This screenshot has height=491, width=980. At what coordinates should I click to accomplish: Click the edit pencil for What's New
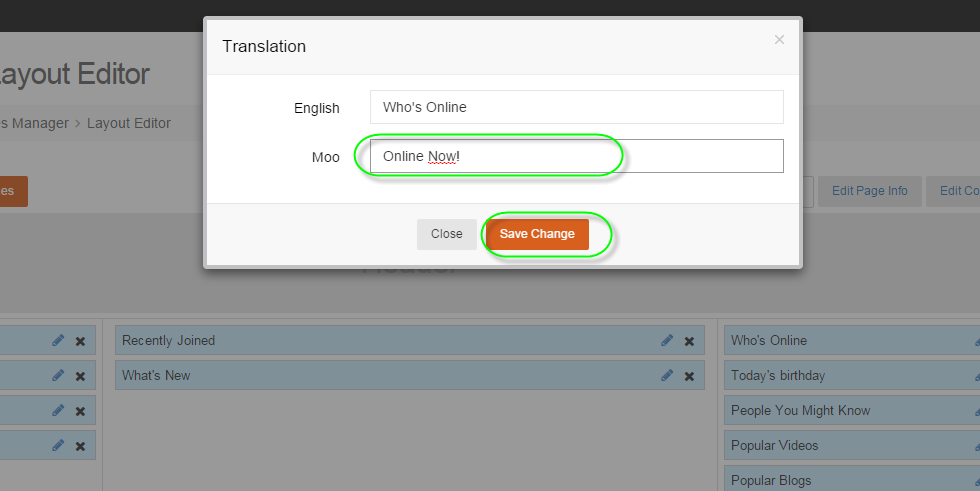coord(667,376)
